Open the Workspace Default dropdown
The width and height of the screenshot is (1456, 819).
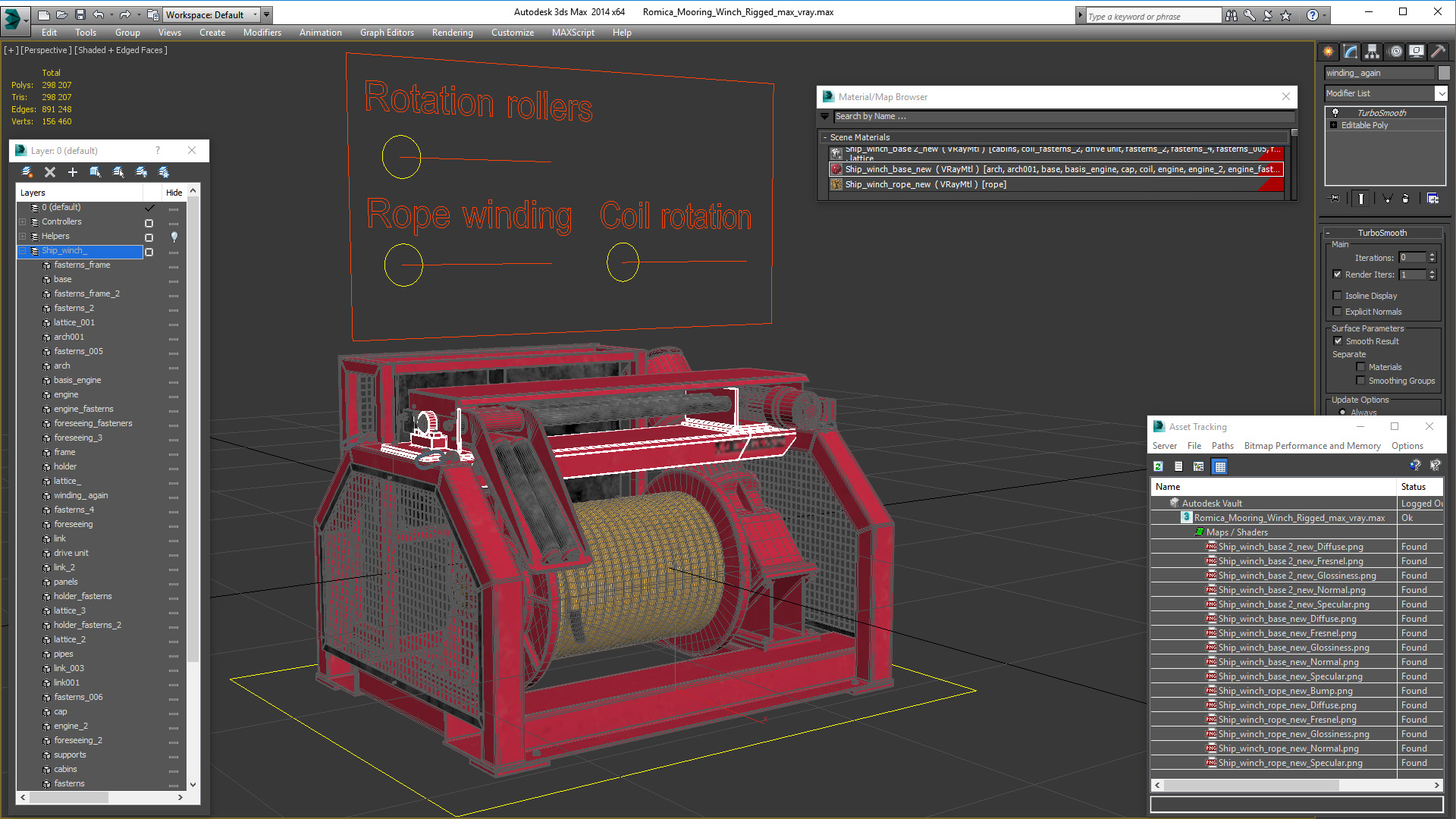[x=212, y=14]
